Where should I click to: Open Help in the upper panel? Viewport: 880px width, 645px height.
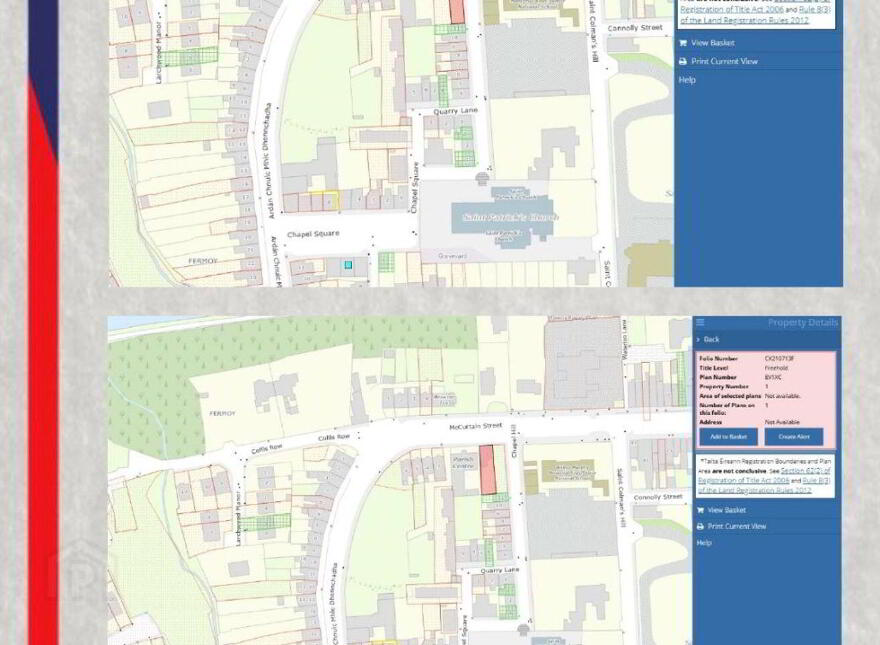687,80
